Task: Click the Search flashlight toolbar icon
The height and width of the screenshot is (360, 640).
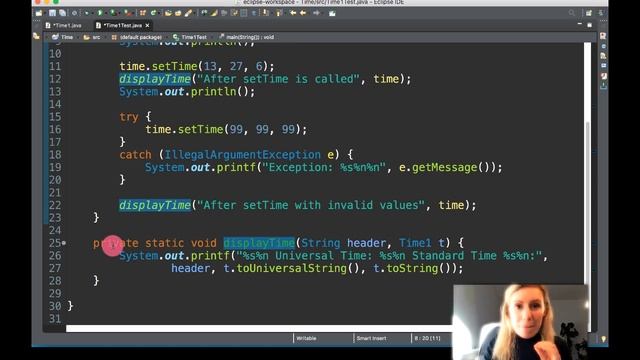Action: tap(188, 13)
